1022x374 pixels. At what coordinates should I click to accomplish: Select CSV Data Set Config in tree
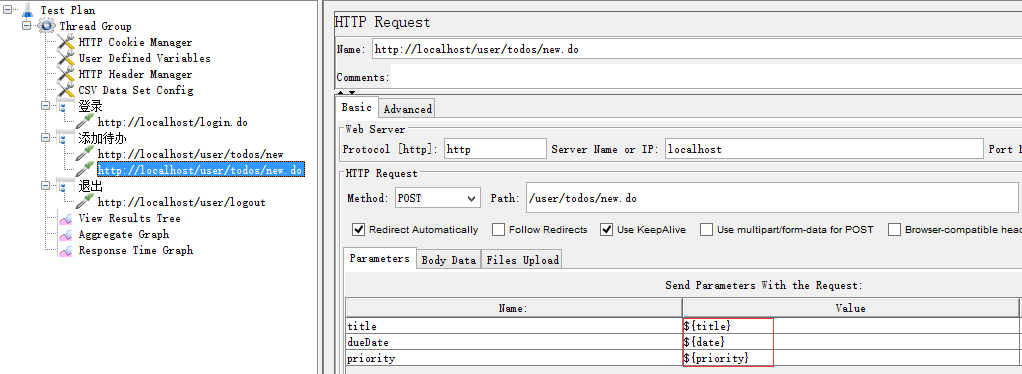coord(136,90)
